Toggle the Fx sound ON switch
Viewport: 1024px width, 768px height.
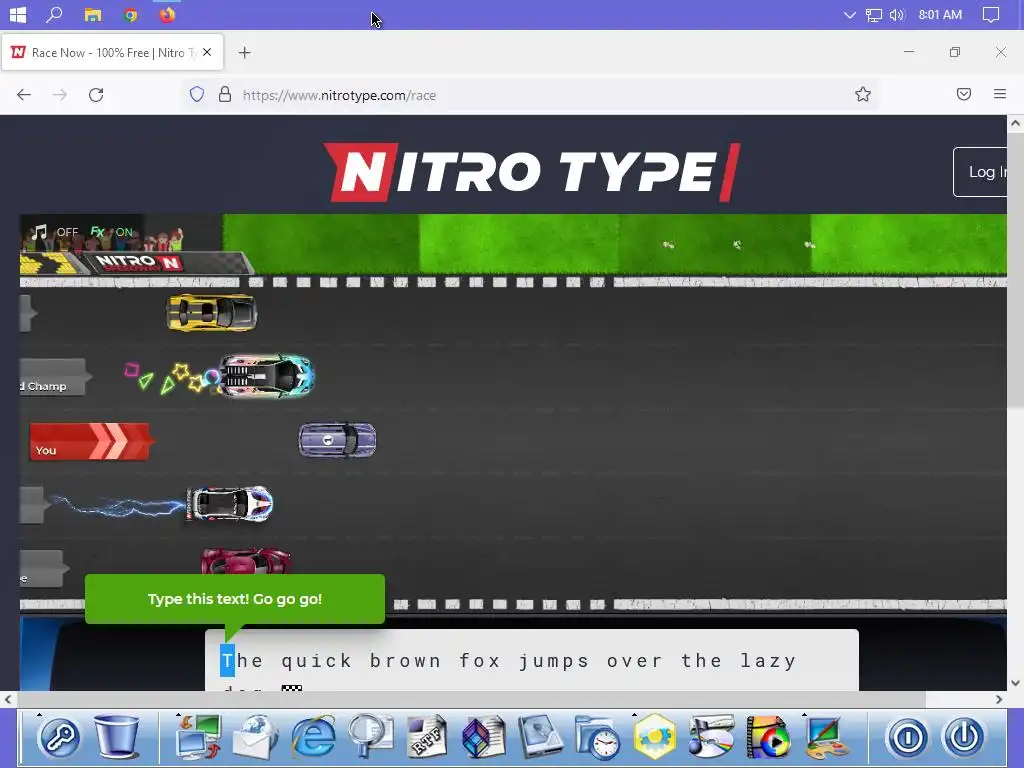click(112, 232)
